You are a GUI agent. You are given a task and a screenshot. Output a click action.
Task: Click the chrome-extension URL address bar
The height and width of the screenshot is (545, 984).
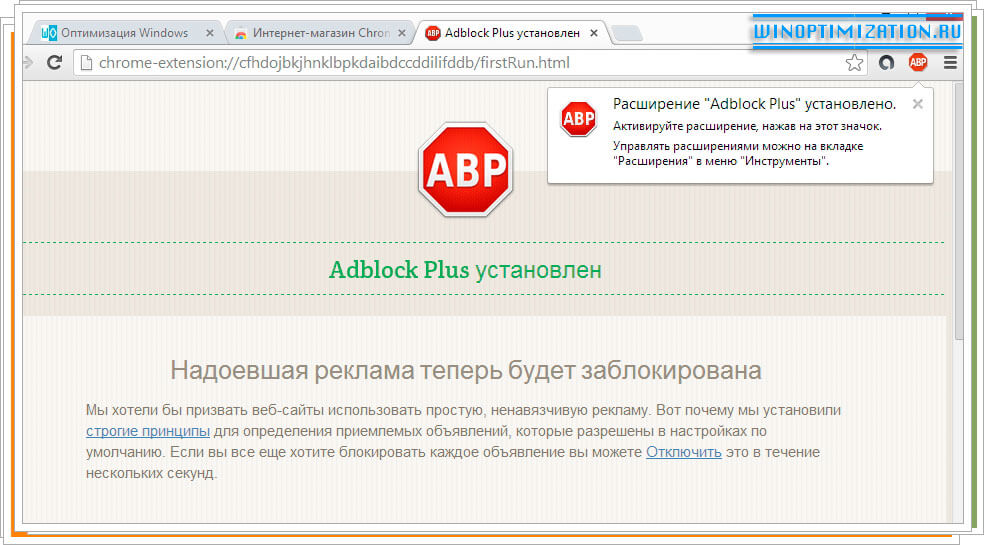pos(450,63)
